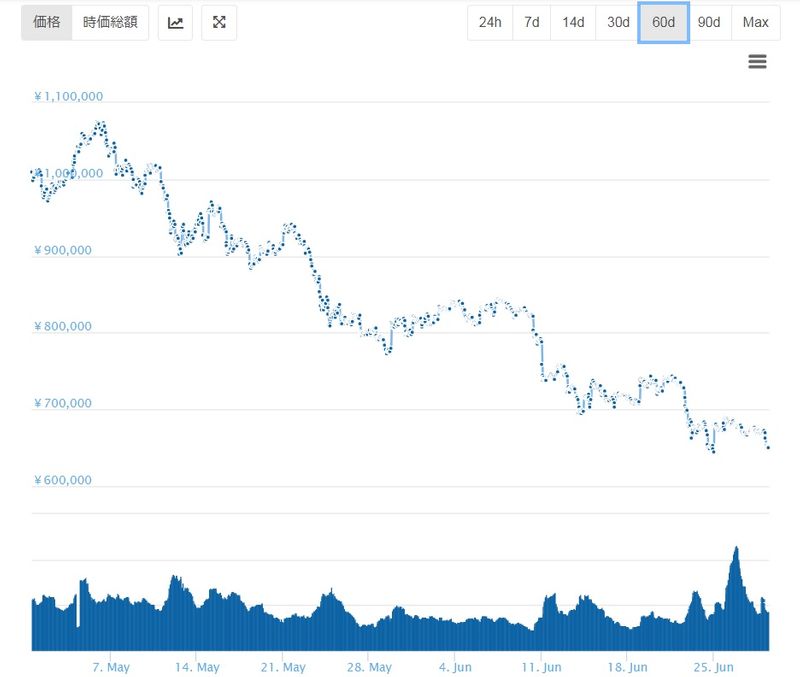Click the ¥600,000 axis label
The width and height of the screenshot is (800, 677).
pyautogui.click(x=63, y=480)
